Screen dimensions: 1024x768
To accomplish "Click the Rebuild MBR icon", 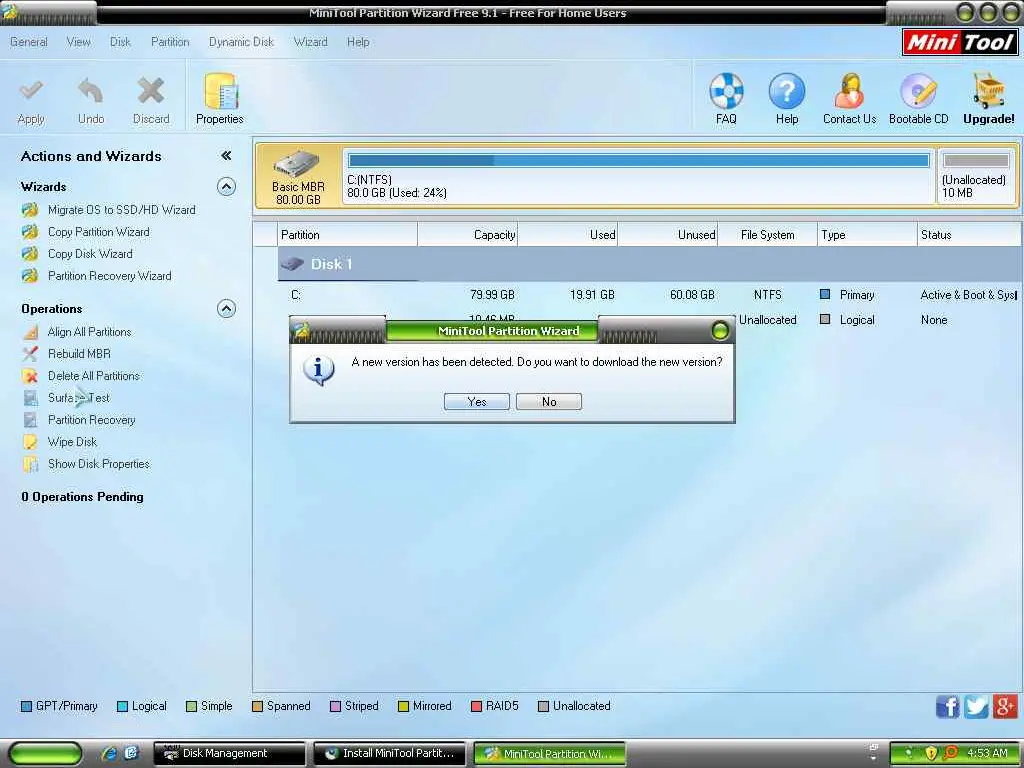I will coord(30,354).
